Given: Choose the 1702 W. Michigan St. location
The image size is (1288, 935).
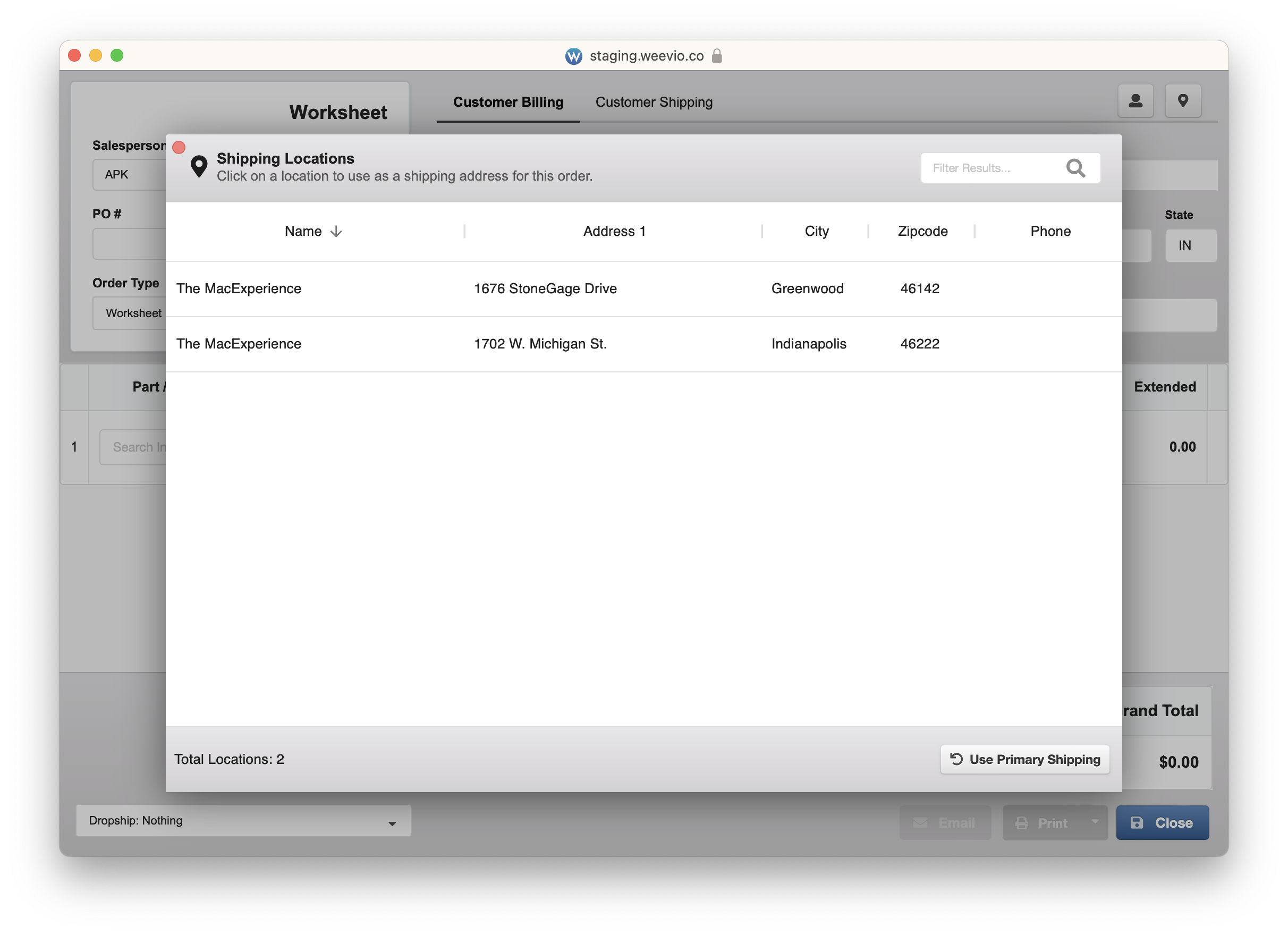Looking at the screenshot, I should coord(540,344).
